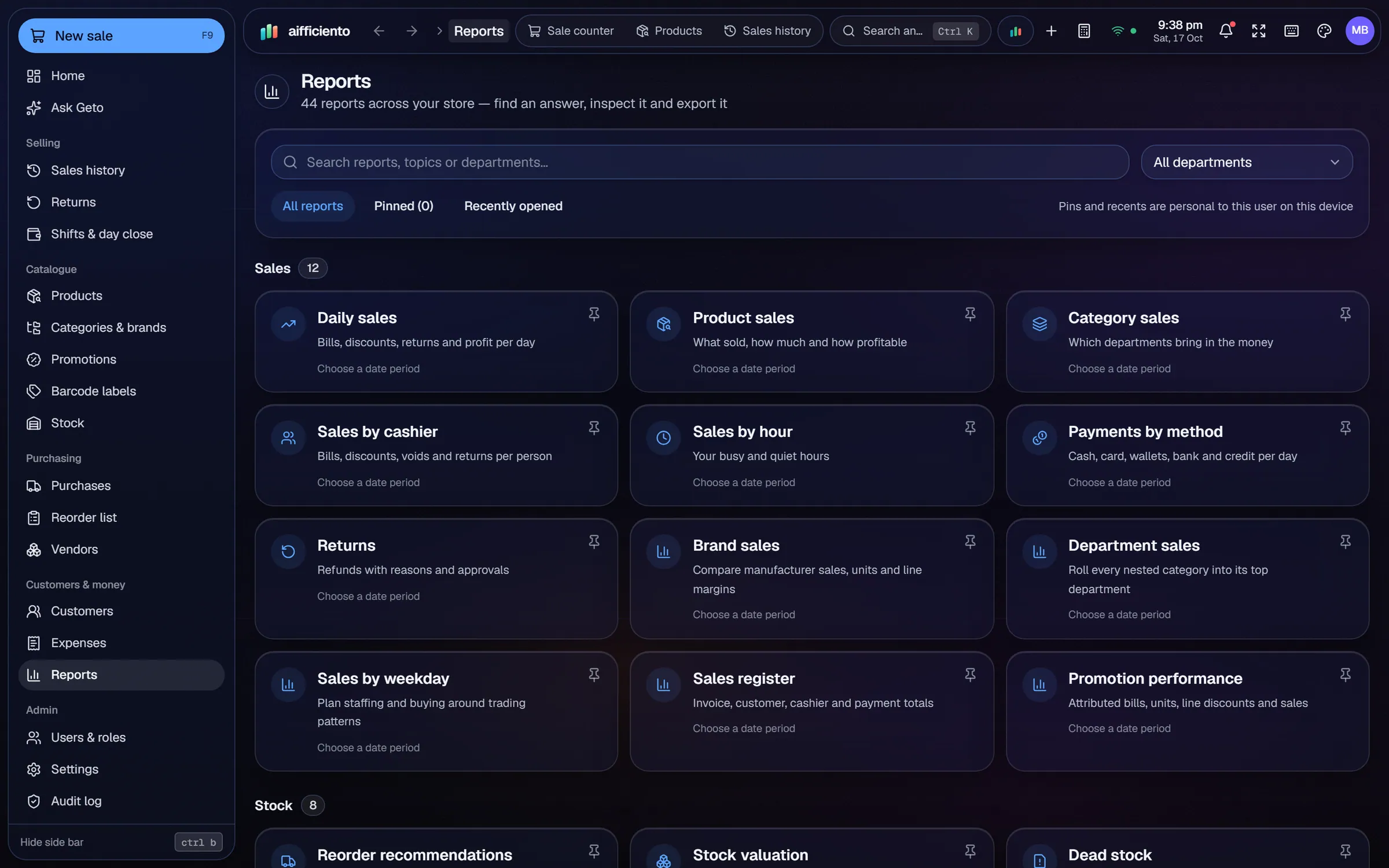Image resolution: width=1389 pixels, height=868 pixels.
Task: Open Reorder list in sidebar
Action: pos(122,517)
